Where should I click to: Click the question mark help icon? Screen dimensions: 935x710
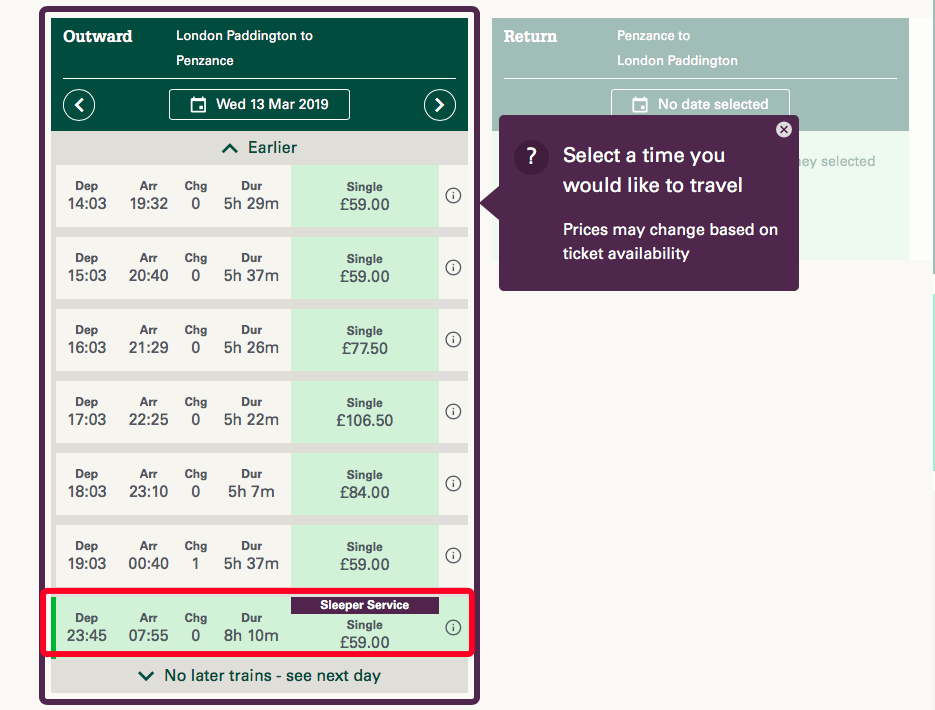532,157
